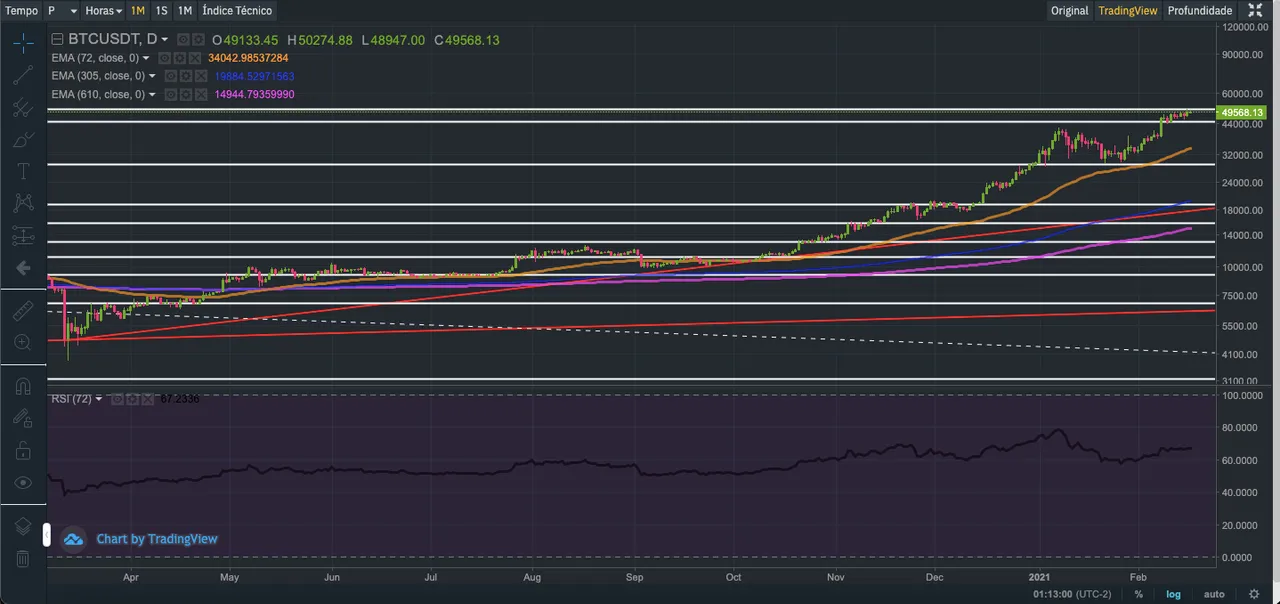Open the Horas timeframe dropdown
Image resolution: width=1280 pixels, height=604 pixels.
point(104,10)
